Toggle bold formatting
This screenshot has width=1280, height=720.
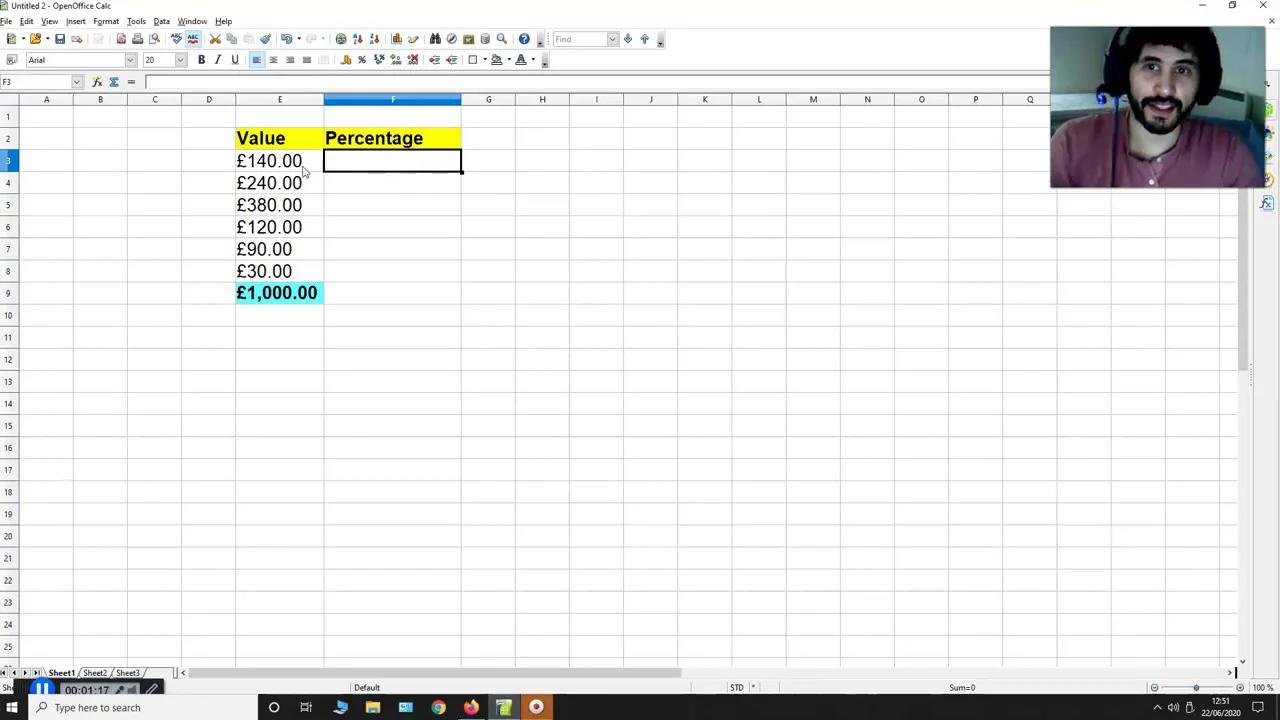click(x=201, y=60)
